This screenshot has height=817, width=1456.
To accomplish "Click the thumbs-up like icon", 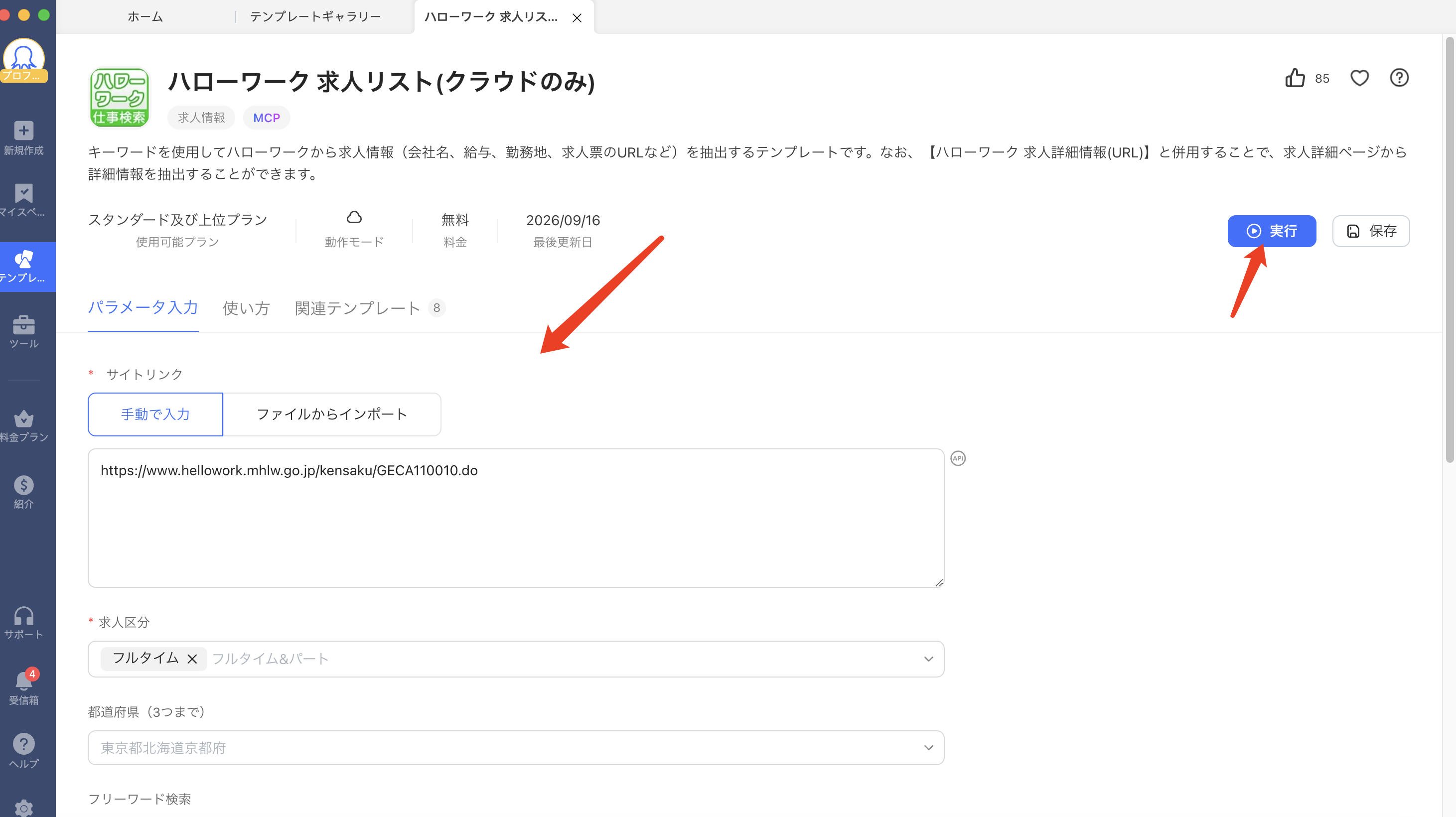I will (x=1295, y=78).
